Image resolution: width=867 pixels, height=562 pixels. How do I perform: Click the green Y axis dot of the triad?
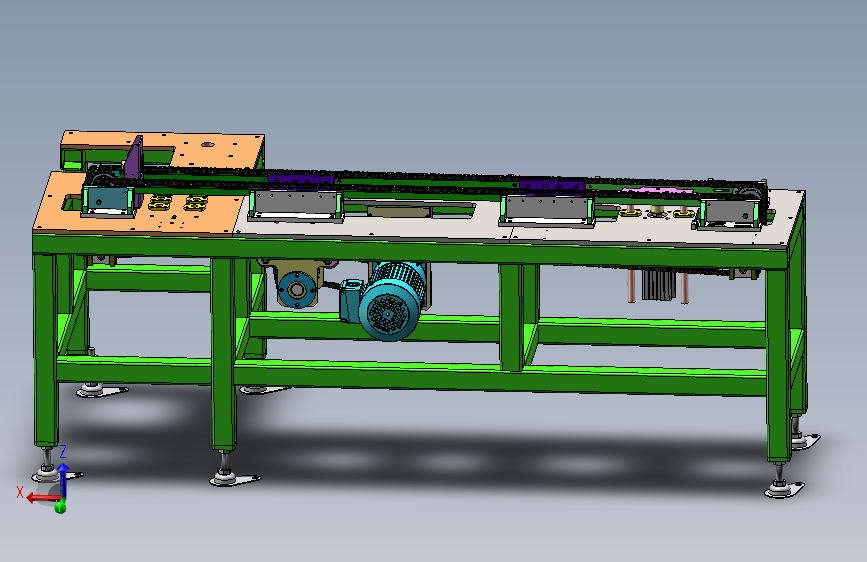point(60,506)
